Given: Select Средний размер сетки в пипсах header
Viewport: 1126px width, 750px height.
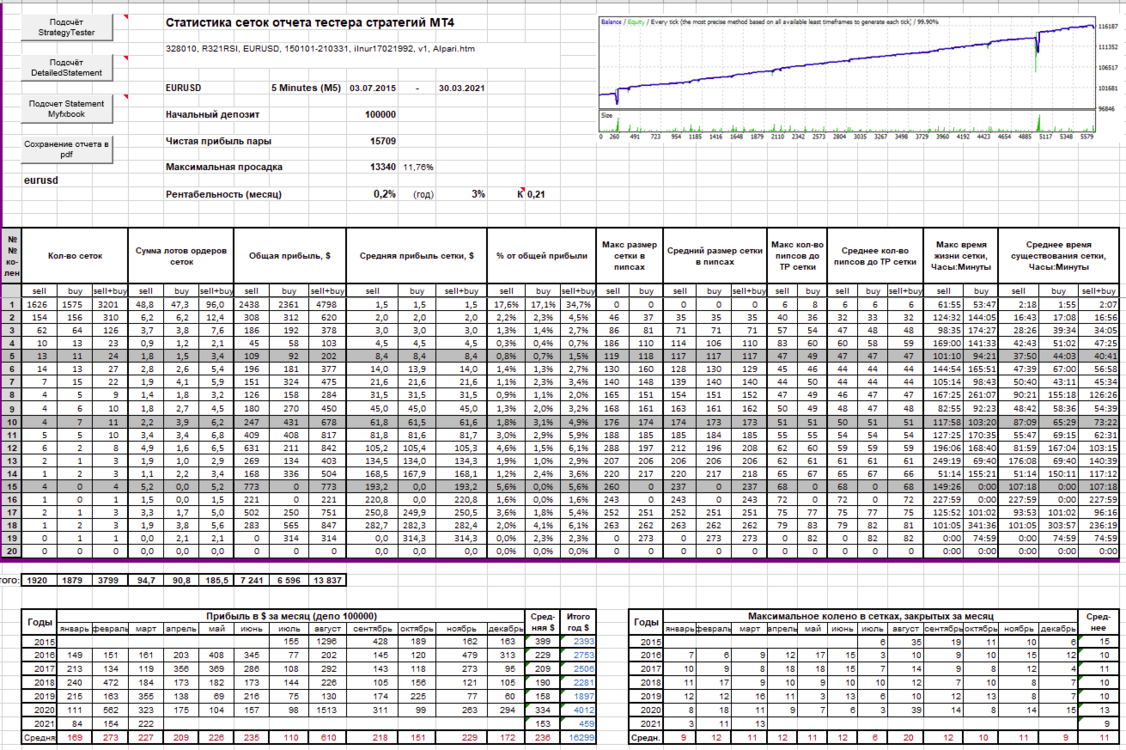Looking at the screenshot, I should [715, 256].
